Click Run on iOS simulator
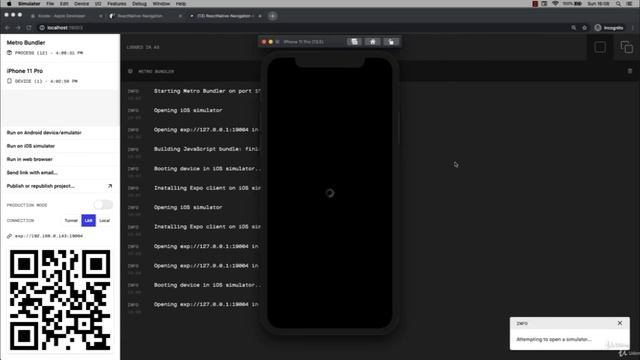Image resolution: width=640 pixels, height=360 pixels. click(x=31, y=146)
